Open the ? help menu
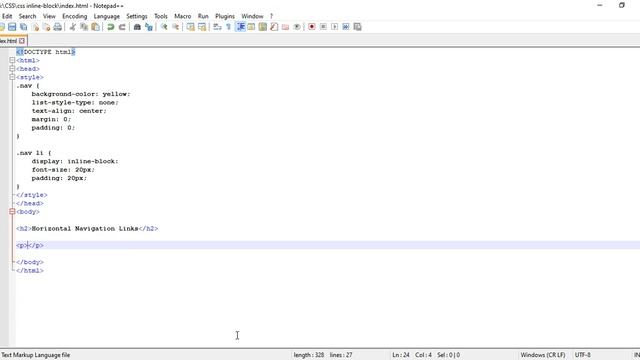 (x=271, y=16)
